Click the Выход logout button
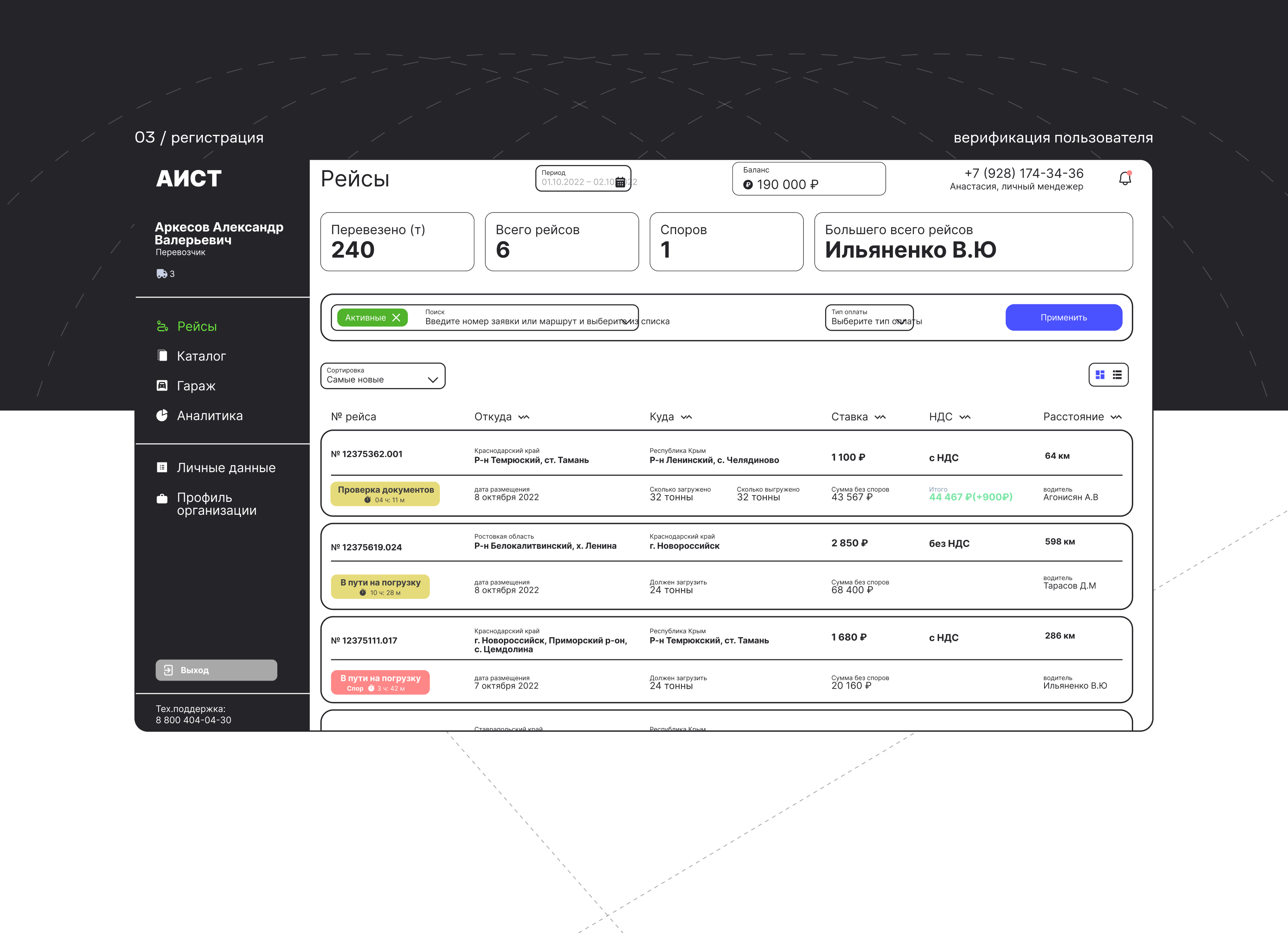Screen dimensions: 1288x933 [x=216, y=670]
